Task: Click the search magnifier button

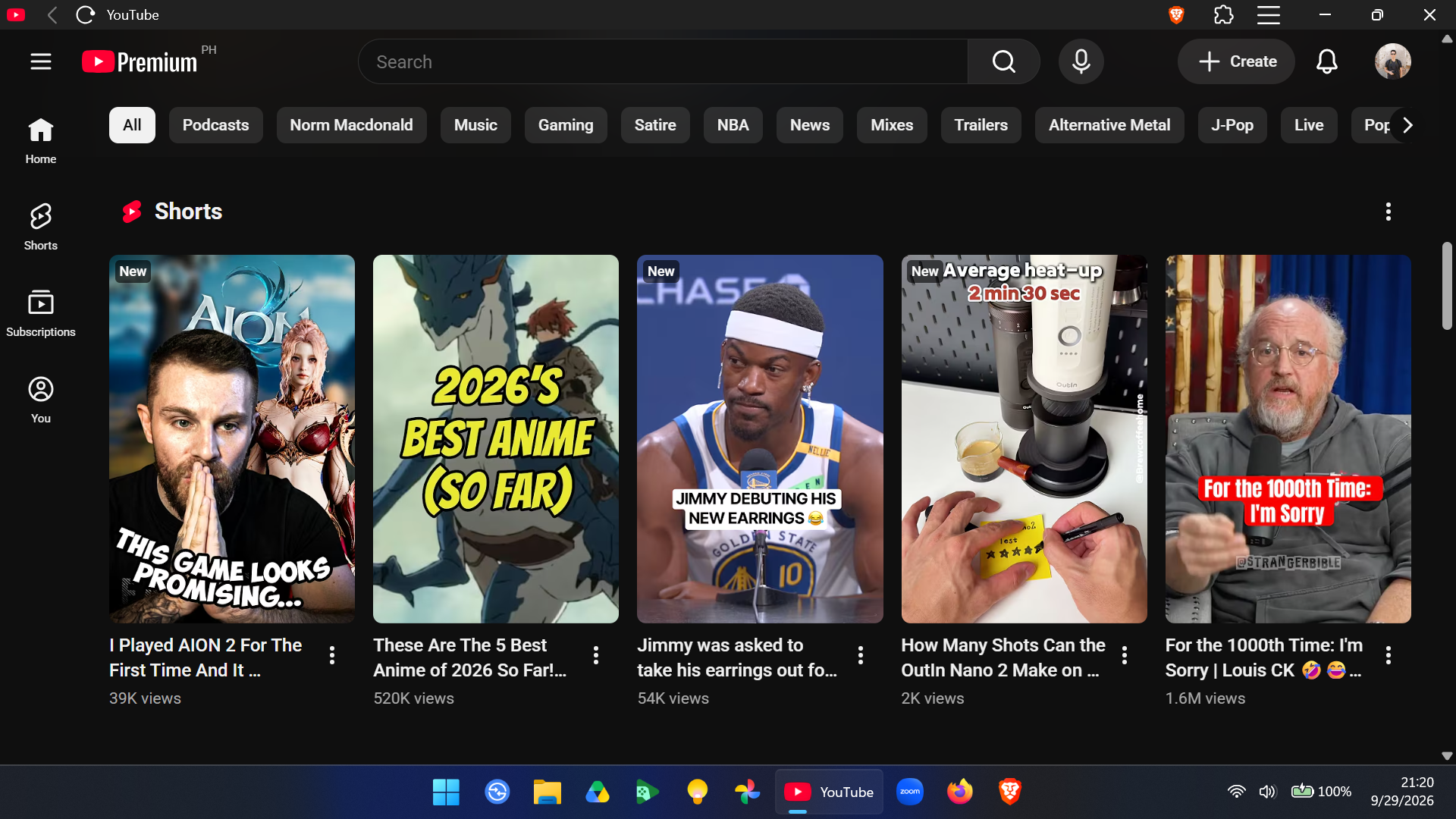Action: tap(1003, 61)
